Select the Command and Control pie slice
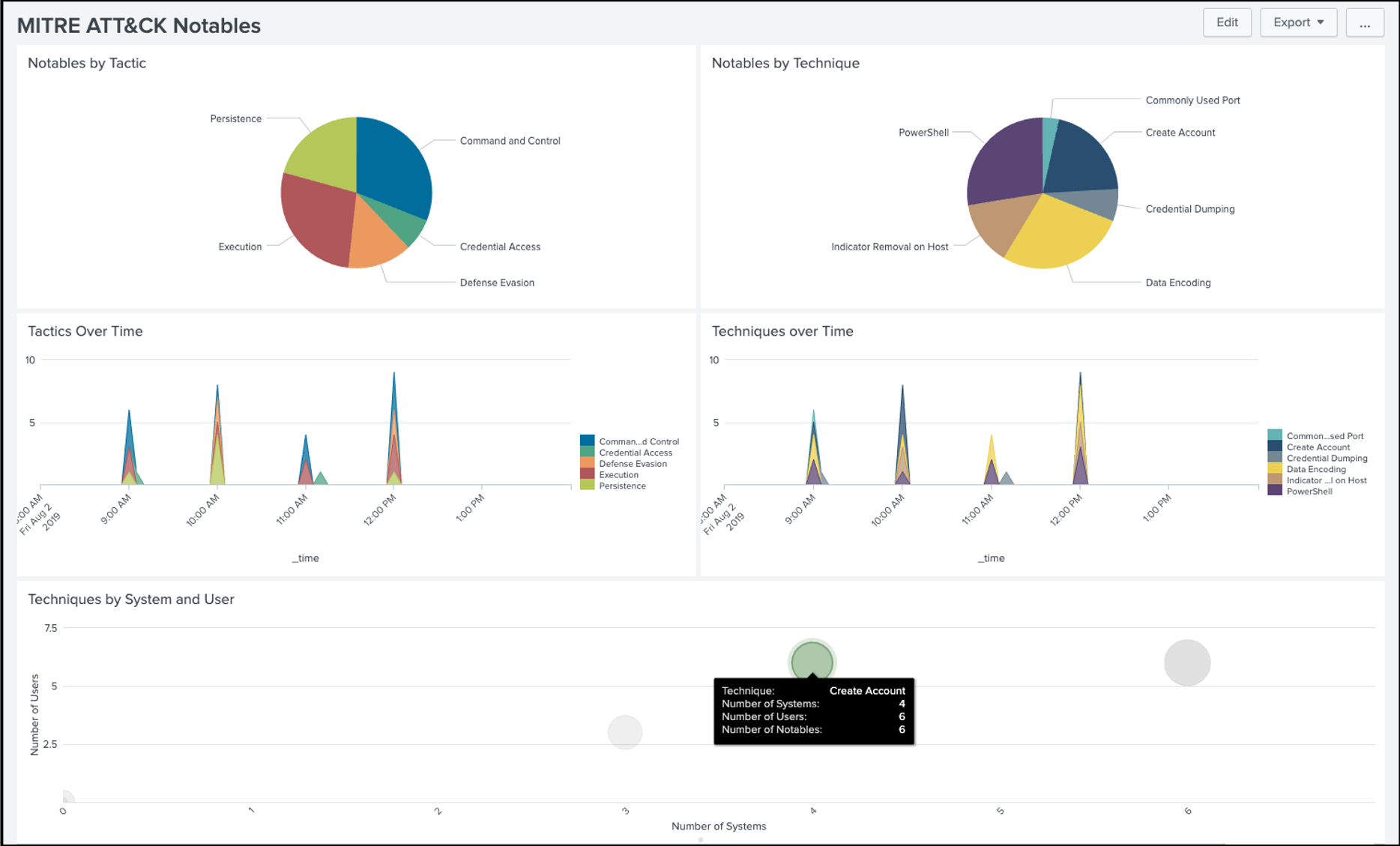Screen dimensions: 1400x846 coord(393,169)
